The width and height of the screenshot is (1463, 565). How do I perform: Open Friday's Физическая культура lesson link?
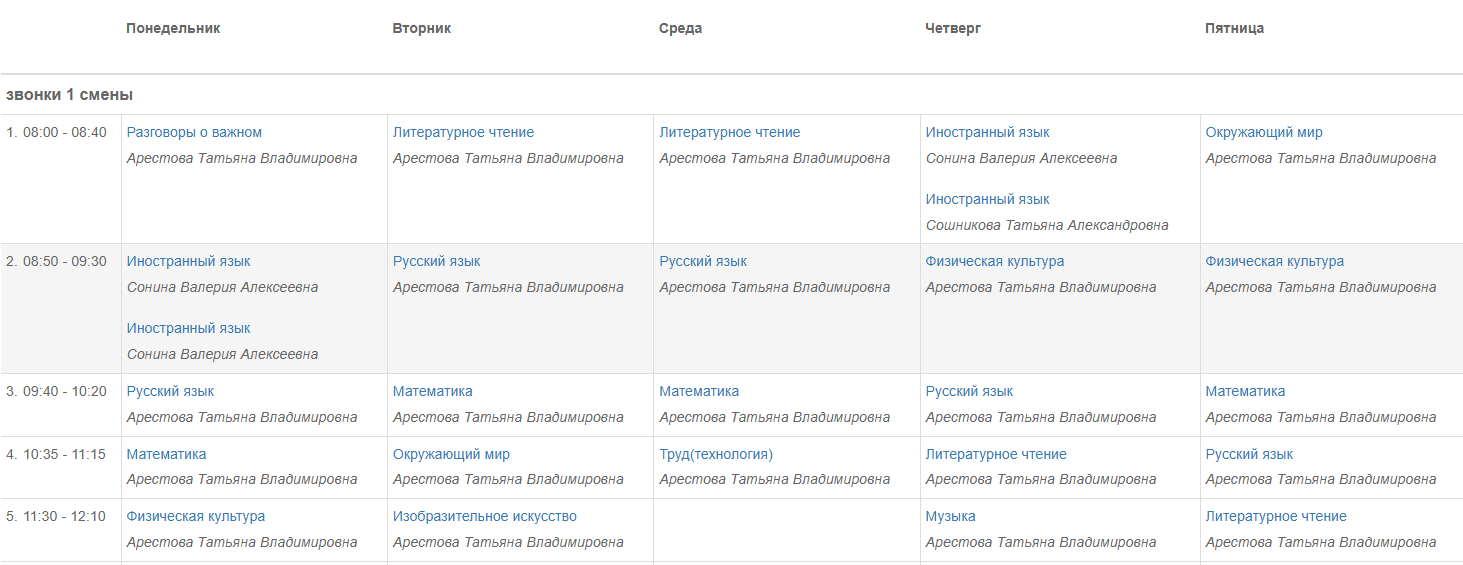click(1274, 261)
